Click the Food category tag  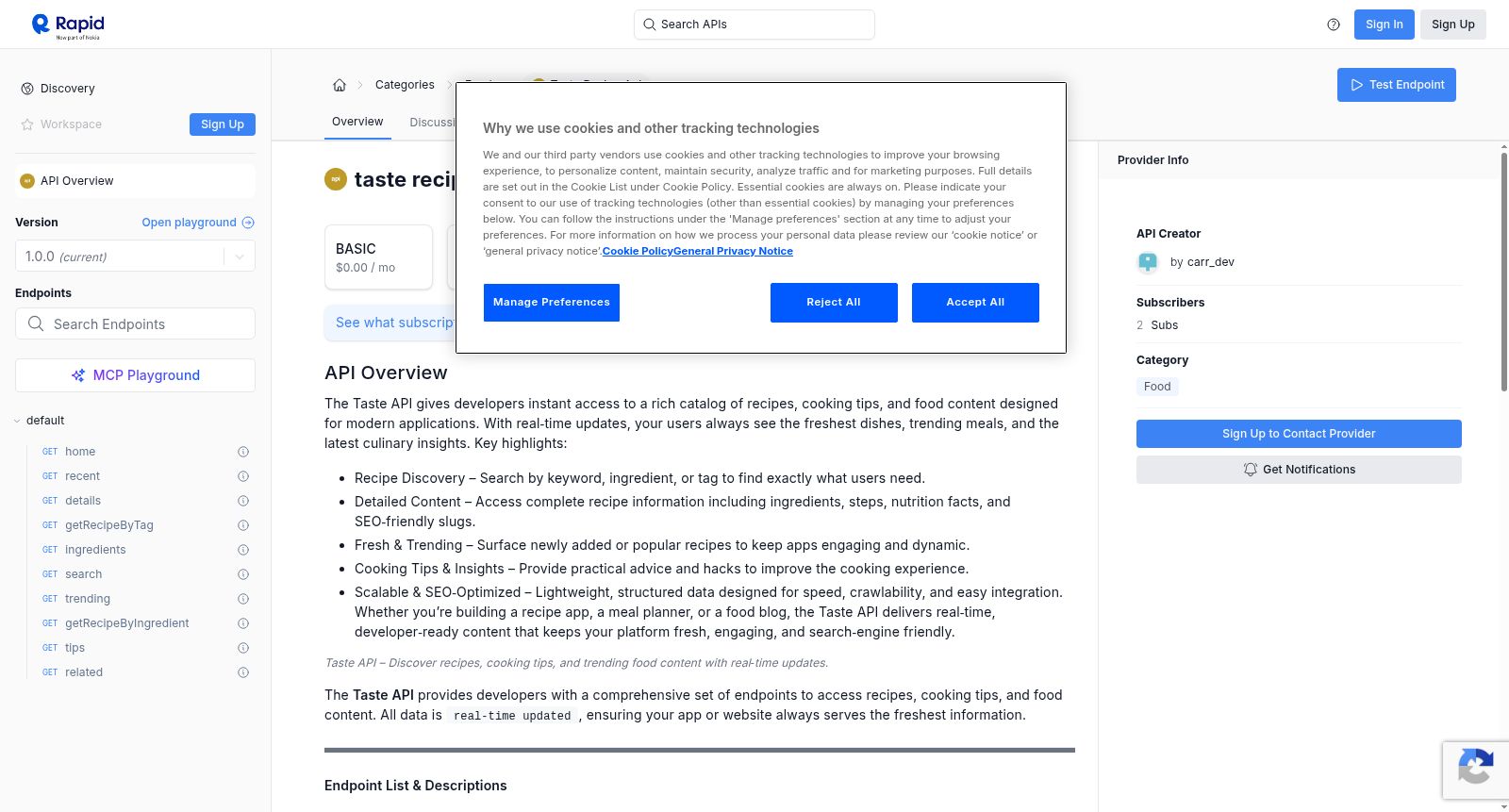(1157, 387)
